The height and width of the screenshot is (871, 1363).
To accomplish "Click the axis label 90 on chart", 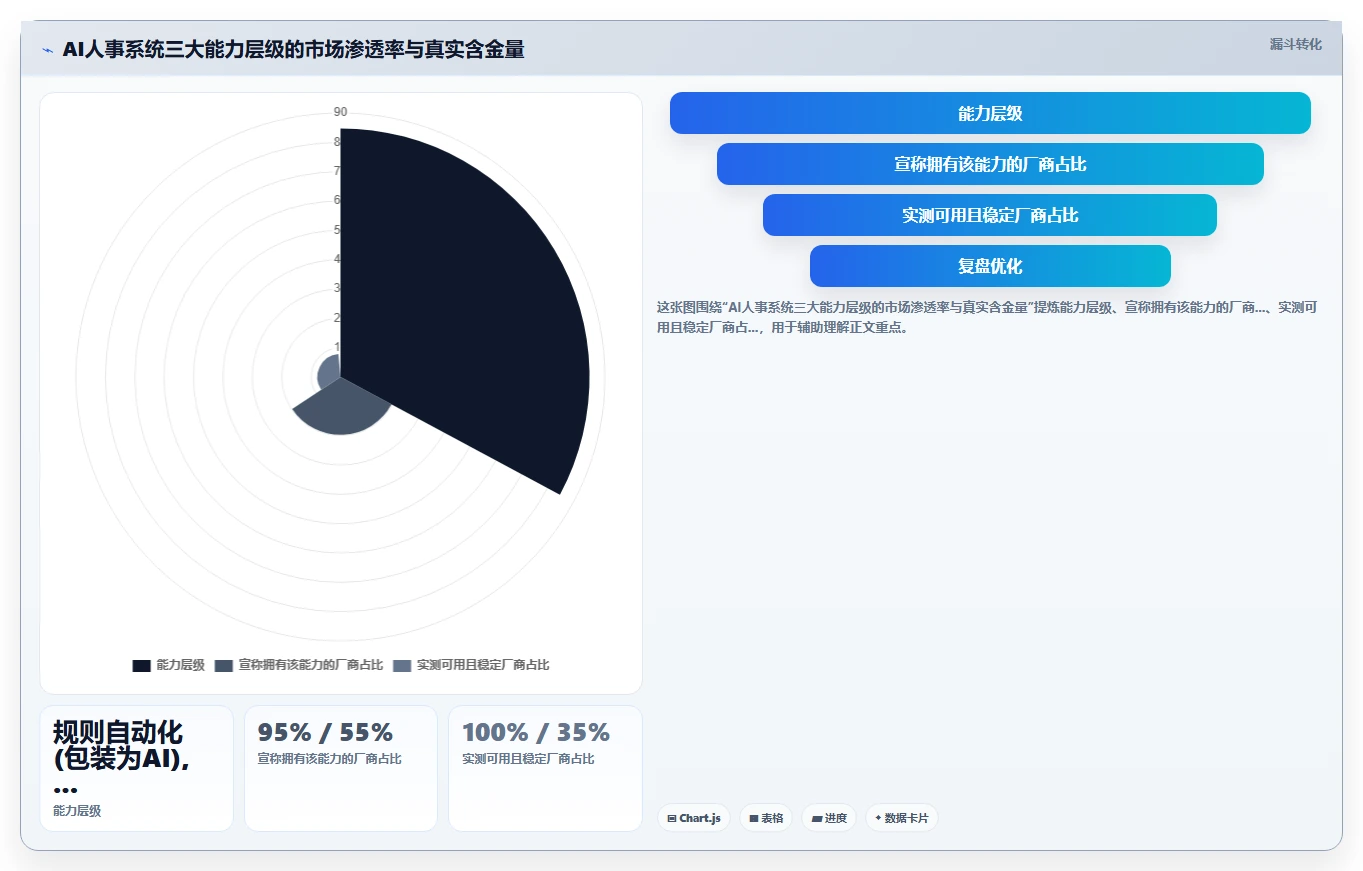I will point(341,112).
